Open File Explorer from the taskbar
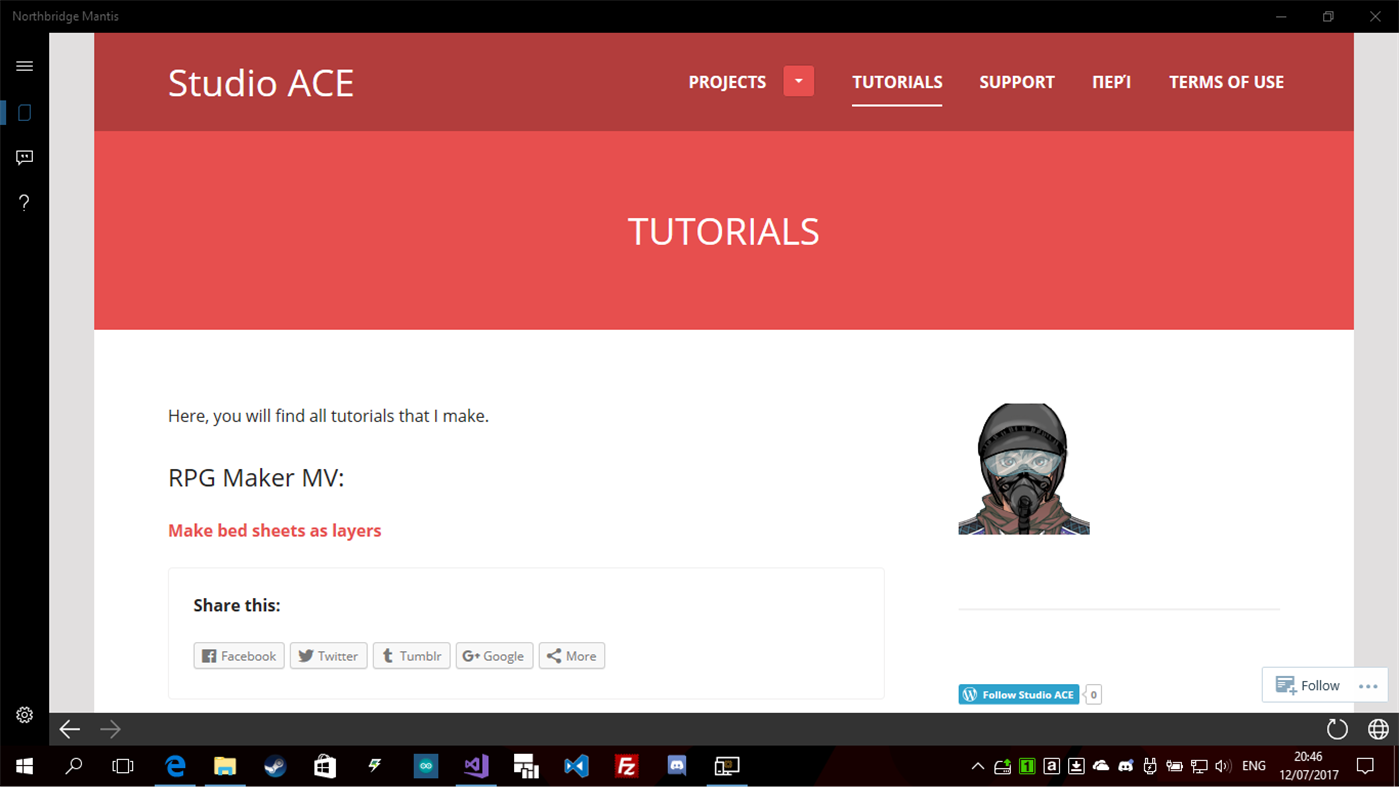The height and width of the screenshot is (787, 1399). click(225, 766)
